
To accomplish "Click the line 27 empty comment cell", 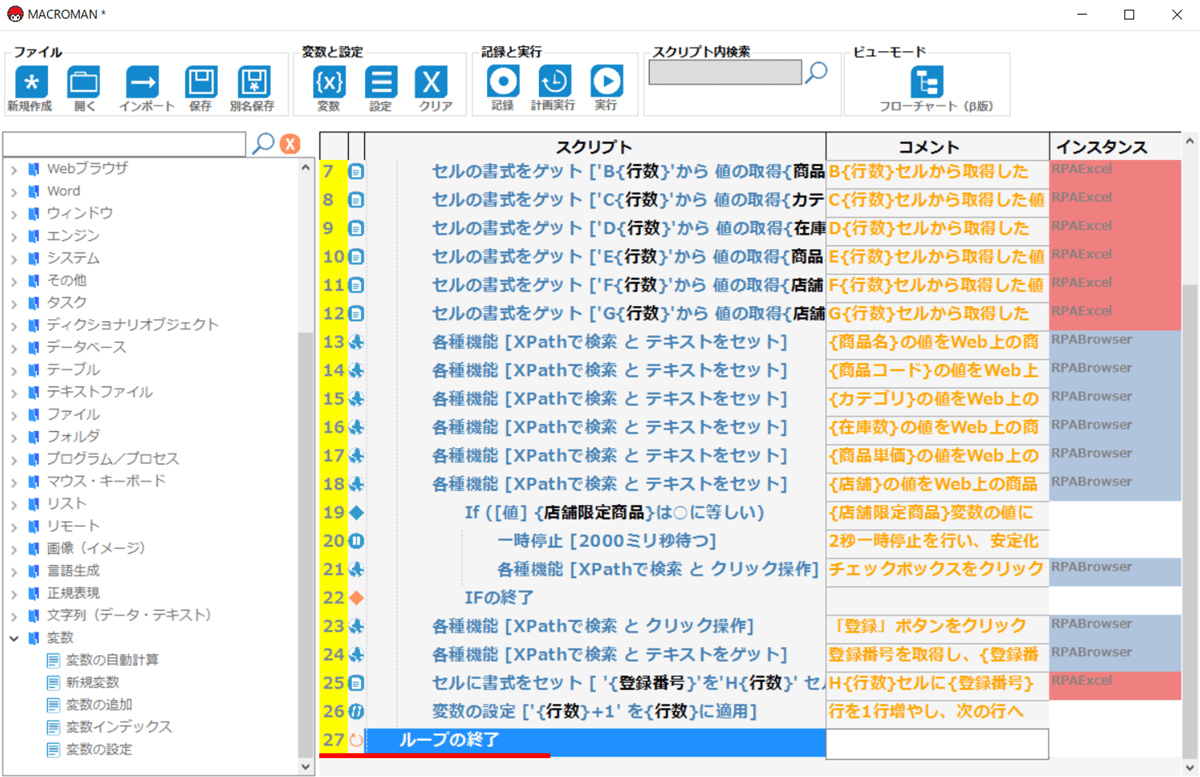I will [x=937, y=743].
